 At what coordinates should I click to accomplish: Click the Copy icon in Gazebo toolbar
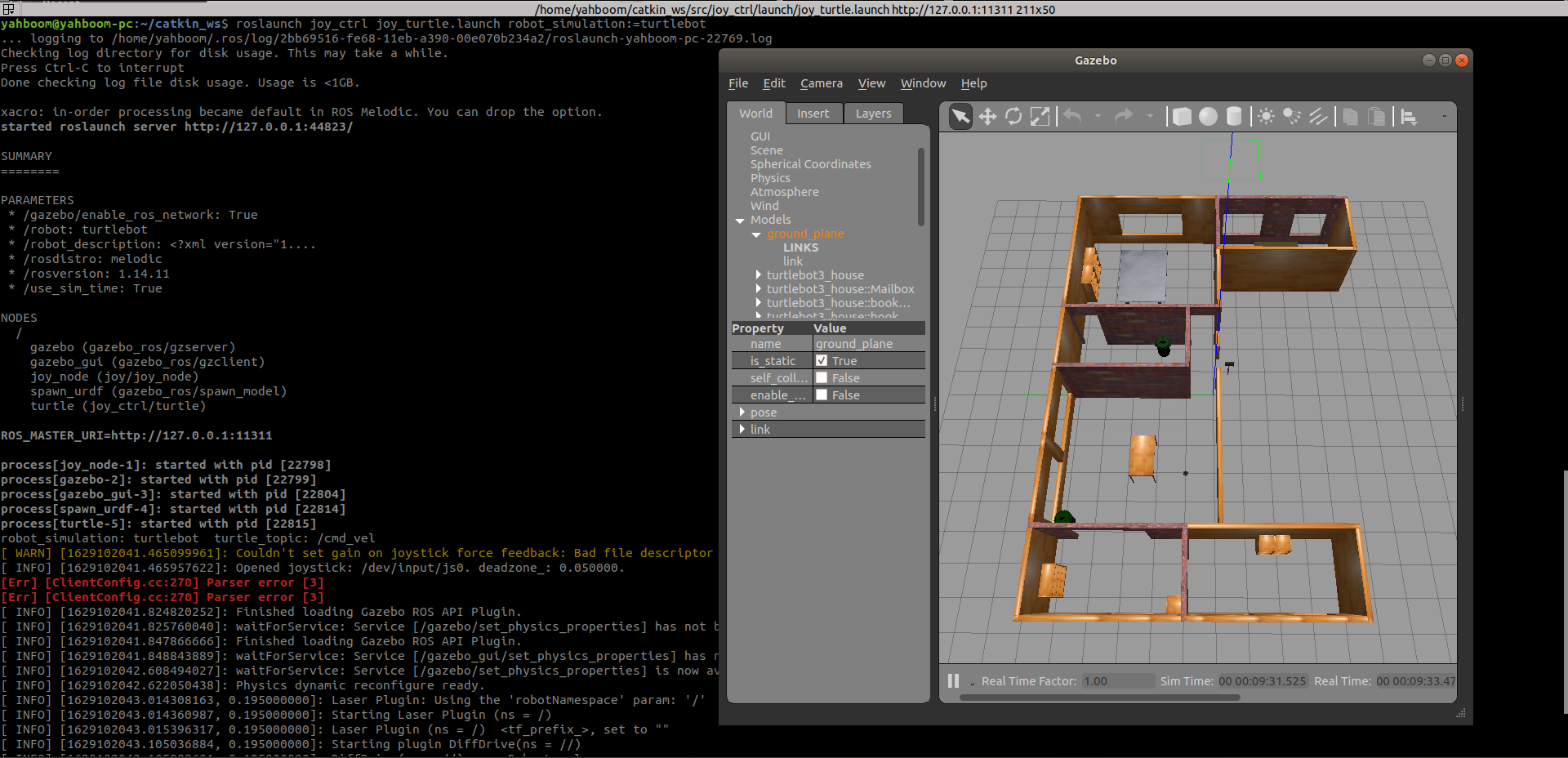(x=1351, y=117)
